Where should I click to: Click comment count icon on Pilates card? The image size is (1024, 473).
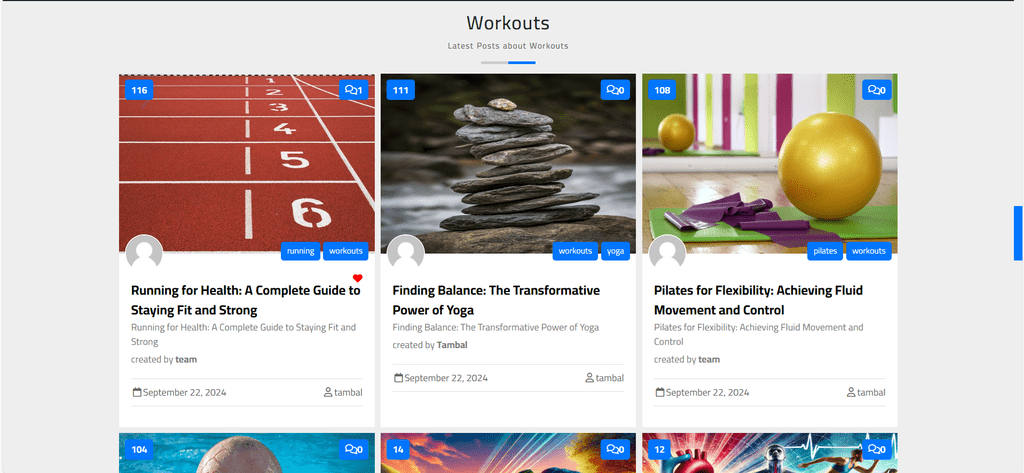tap(876, 90)
